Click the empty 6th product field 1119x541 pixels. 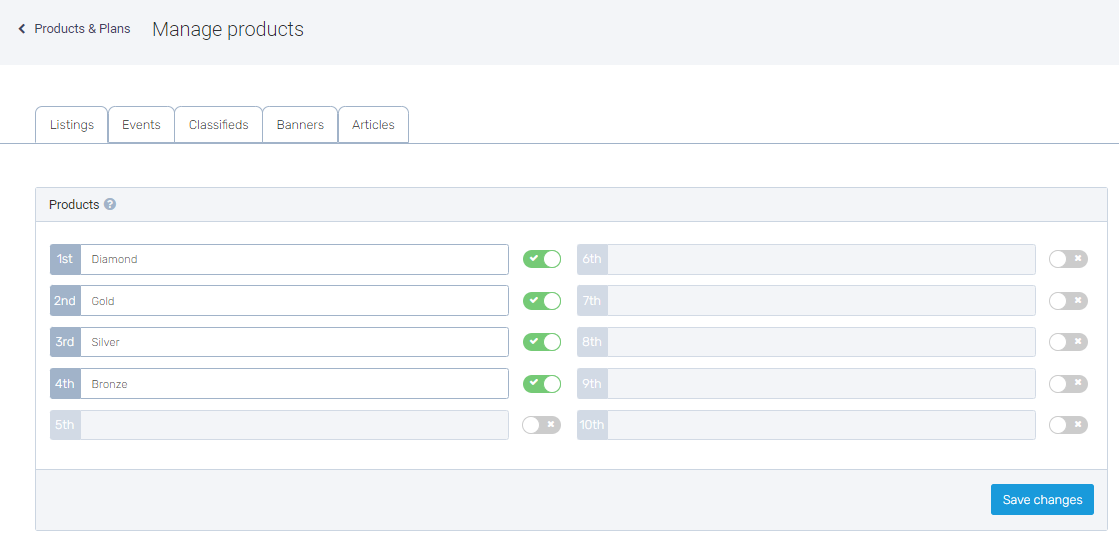point(821,259)
